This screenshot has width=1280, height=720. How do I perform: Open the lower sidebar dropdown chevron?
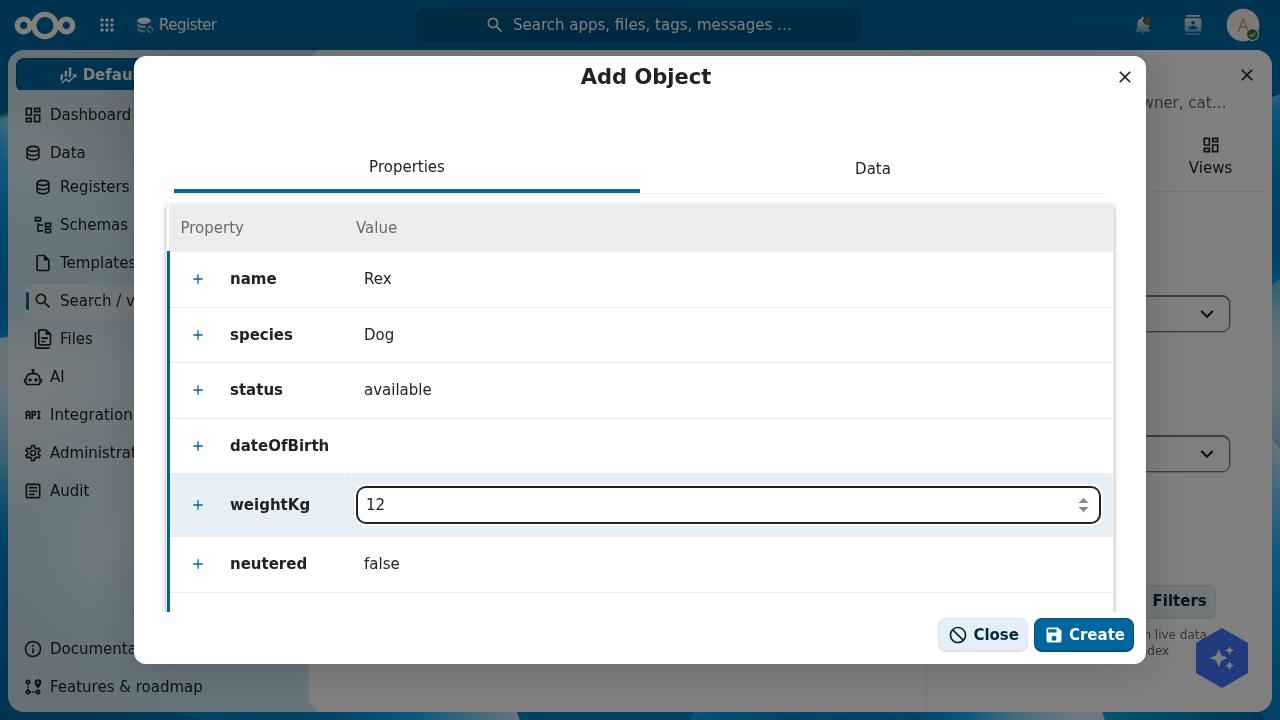pos(1207,454)
